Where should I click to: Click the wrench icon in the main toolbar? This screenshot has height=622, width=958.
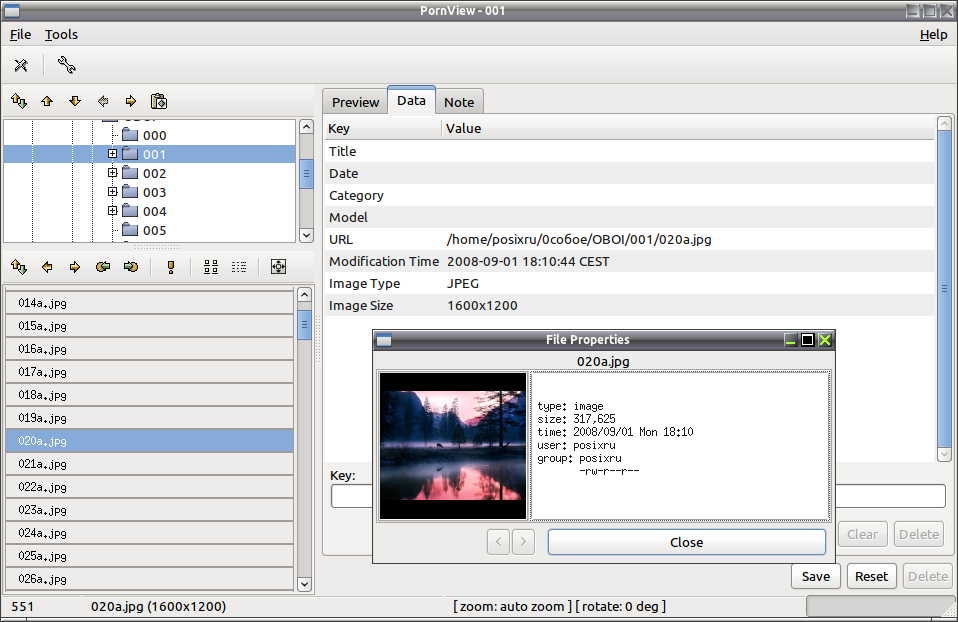click(x=66, y=65)
